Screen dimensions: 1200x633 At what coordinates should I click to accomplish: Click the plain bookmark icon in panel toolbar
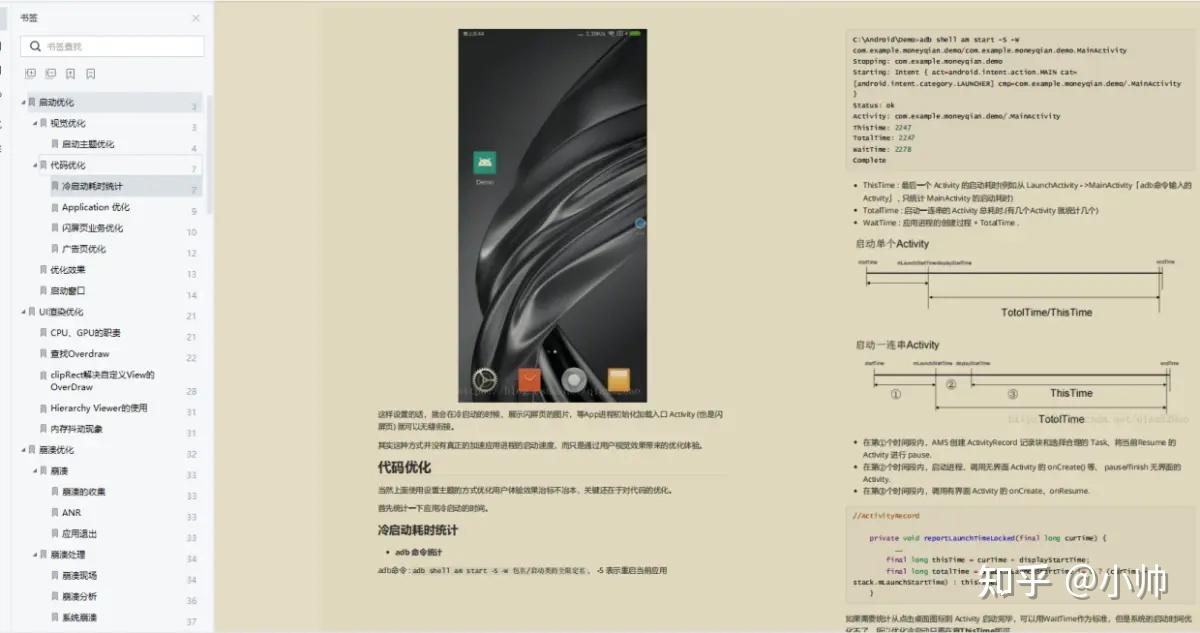point(91,73)
